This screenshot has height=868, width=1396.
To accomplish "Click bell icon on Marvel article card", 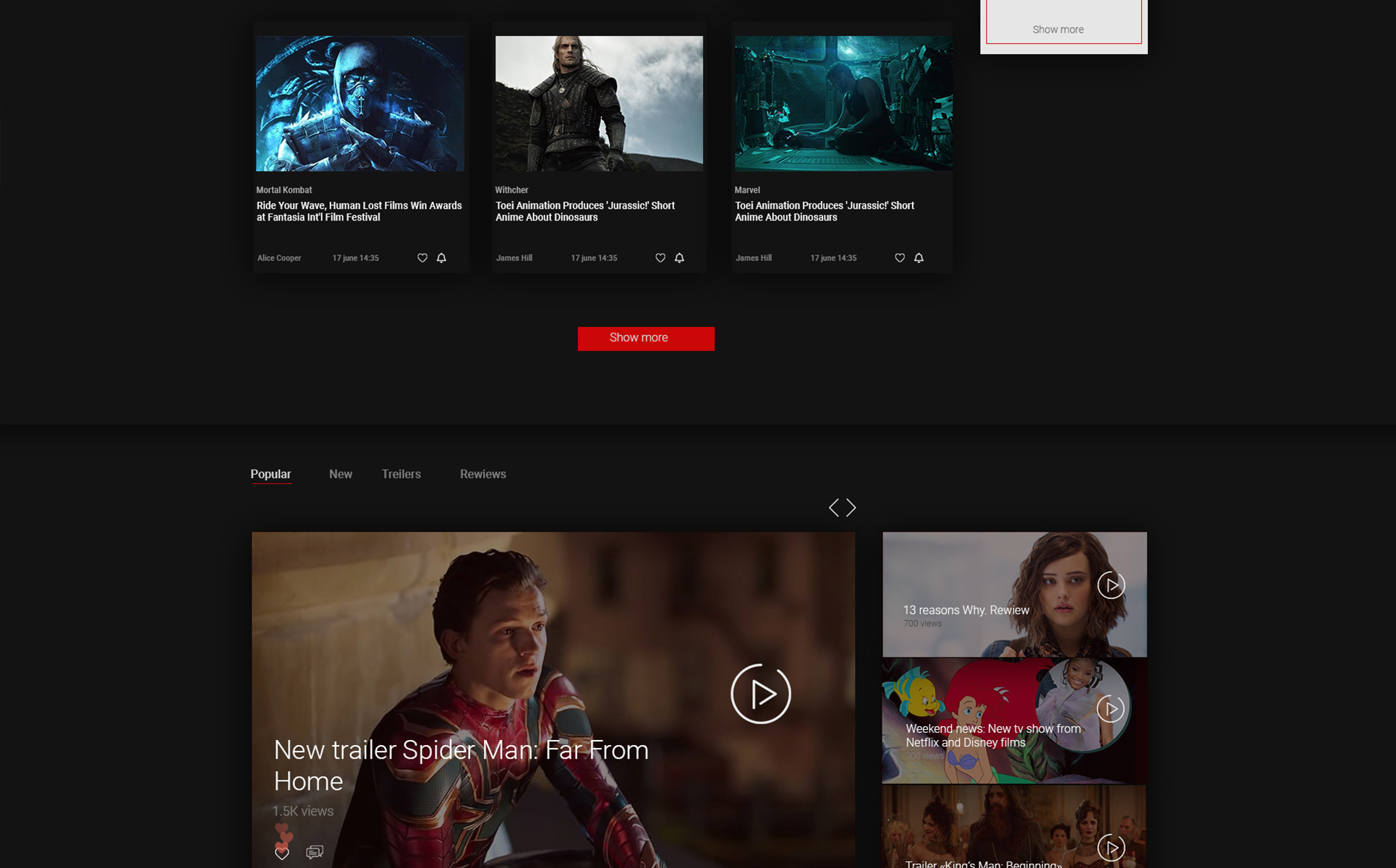I will coord(919,258).
